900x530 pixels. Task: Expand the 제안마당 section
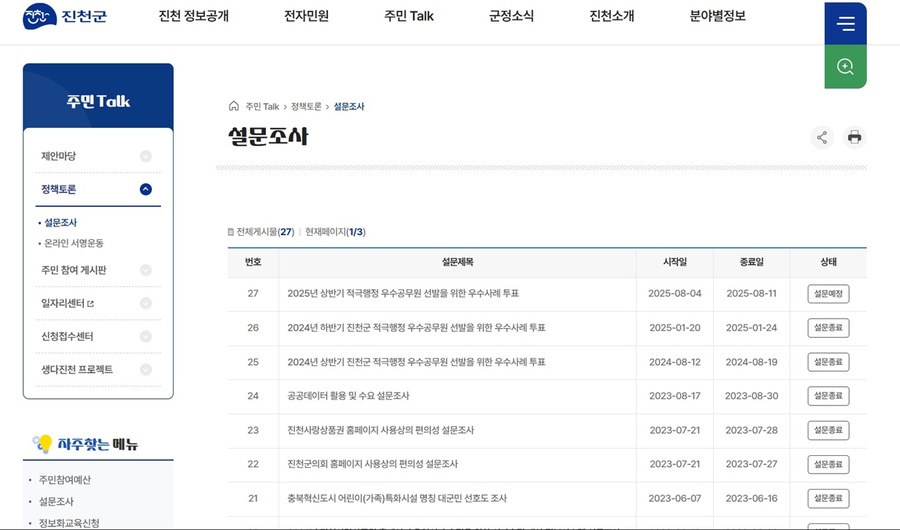[x=146, y=156]
